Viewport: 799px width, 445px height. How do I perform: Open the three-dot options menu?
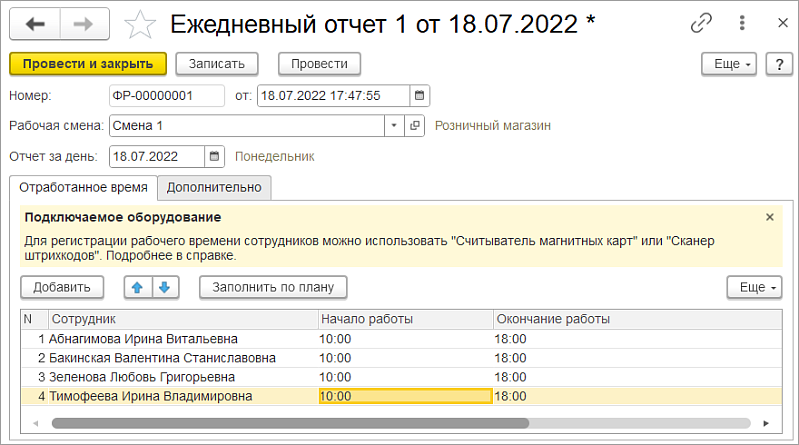[742, 23]
